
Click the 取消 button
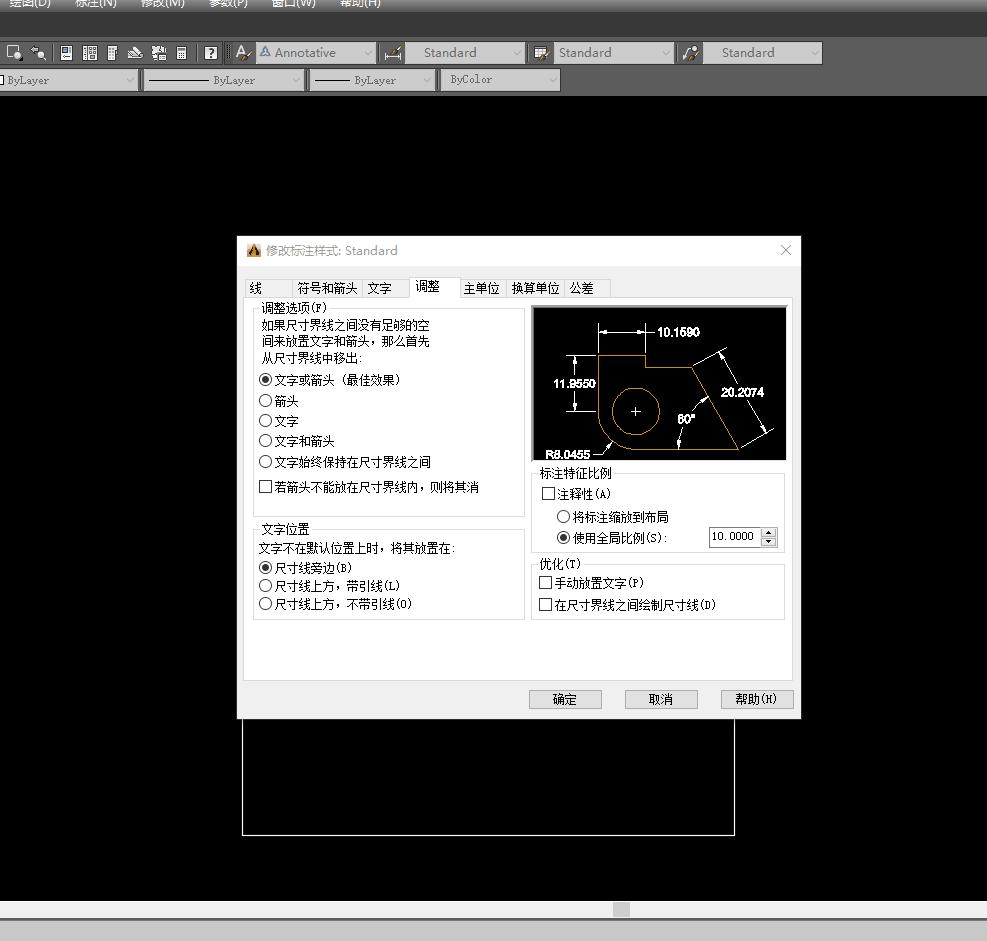tap(660, 699)
